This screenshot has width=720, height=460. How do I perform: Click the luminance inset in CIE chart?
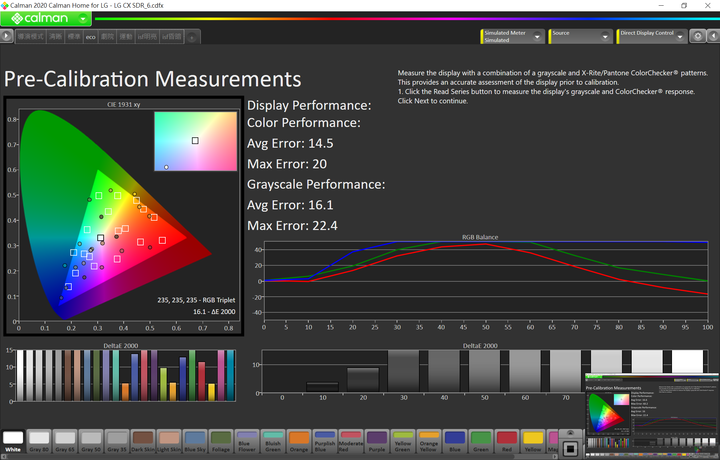[196, 141]
